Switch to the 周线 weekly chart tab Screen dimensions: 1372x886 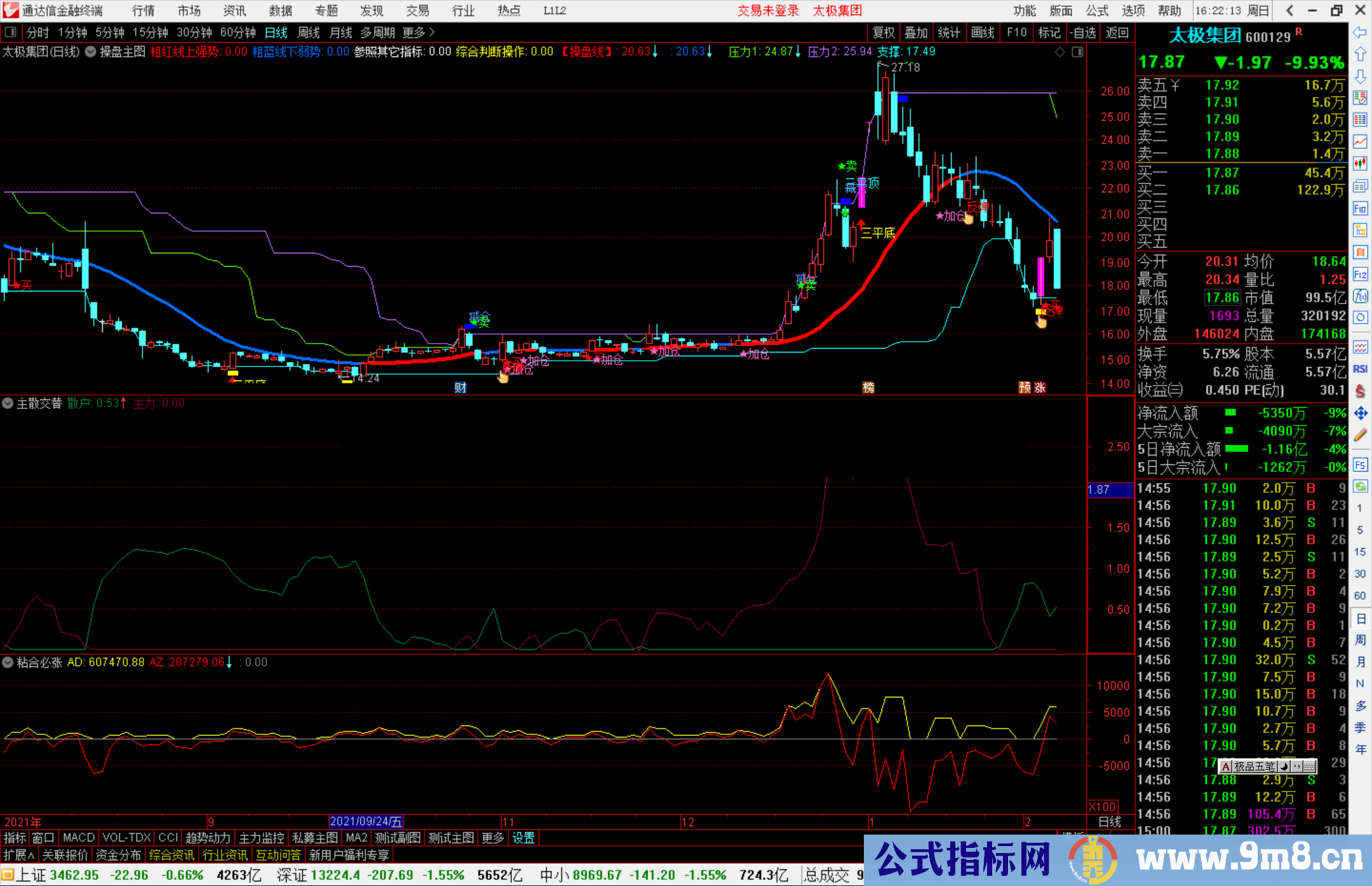309,32
